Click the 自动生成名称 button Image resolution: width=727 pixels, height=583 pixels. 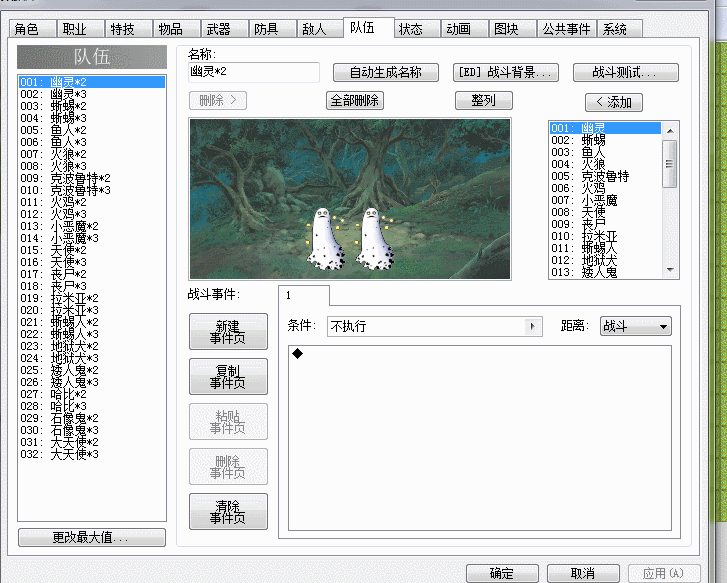point(386,72)
